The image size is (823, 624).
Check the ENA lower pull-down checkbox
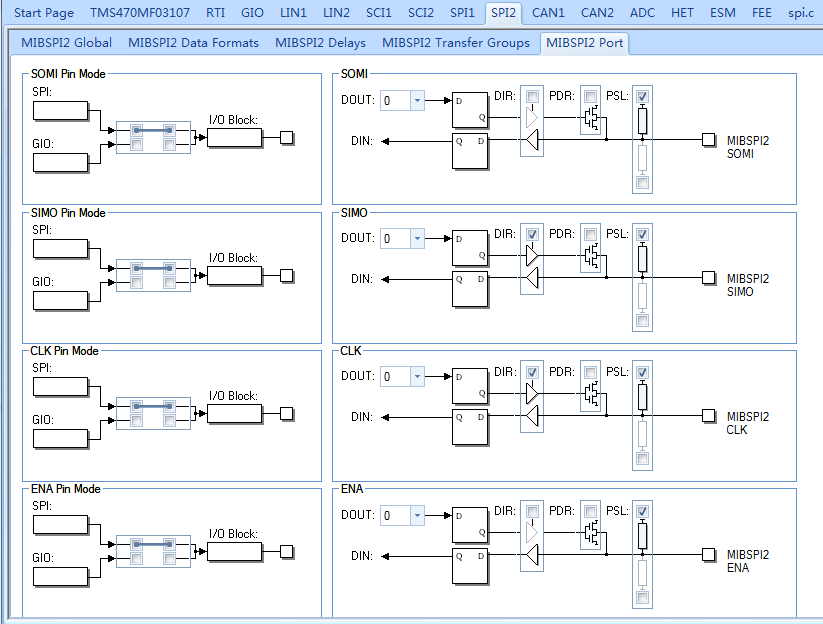coord(642,597)
